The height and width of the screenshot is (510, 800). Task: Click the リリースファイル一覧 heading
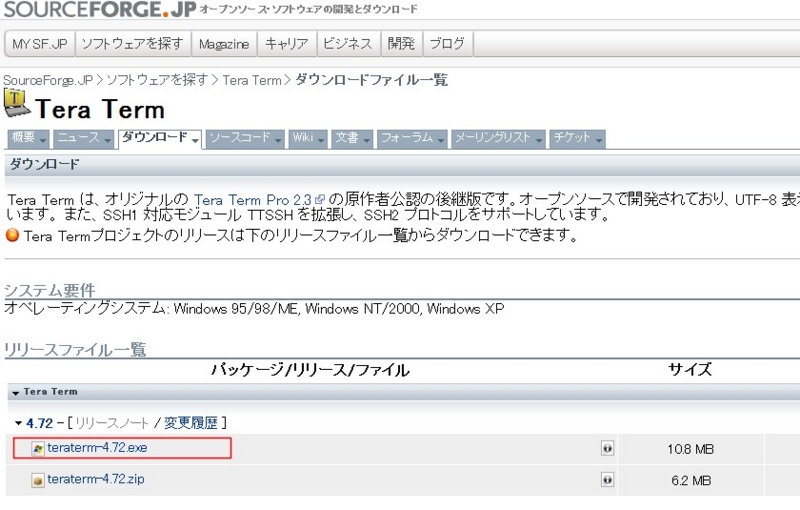(x=75, y=349)
